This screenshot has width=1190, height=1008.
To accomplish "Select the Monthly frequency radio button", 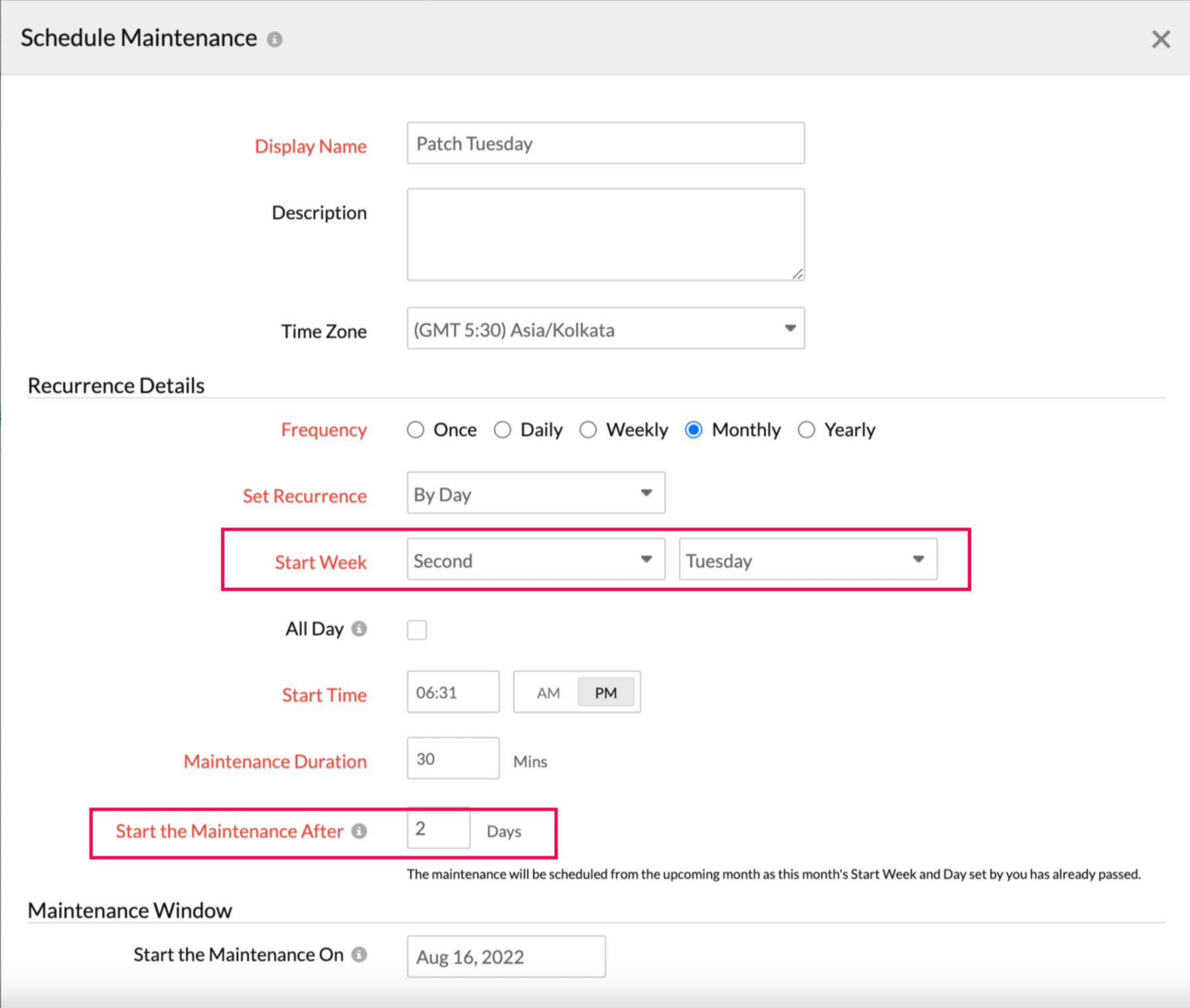I will (694, 430).
